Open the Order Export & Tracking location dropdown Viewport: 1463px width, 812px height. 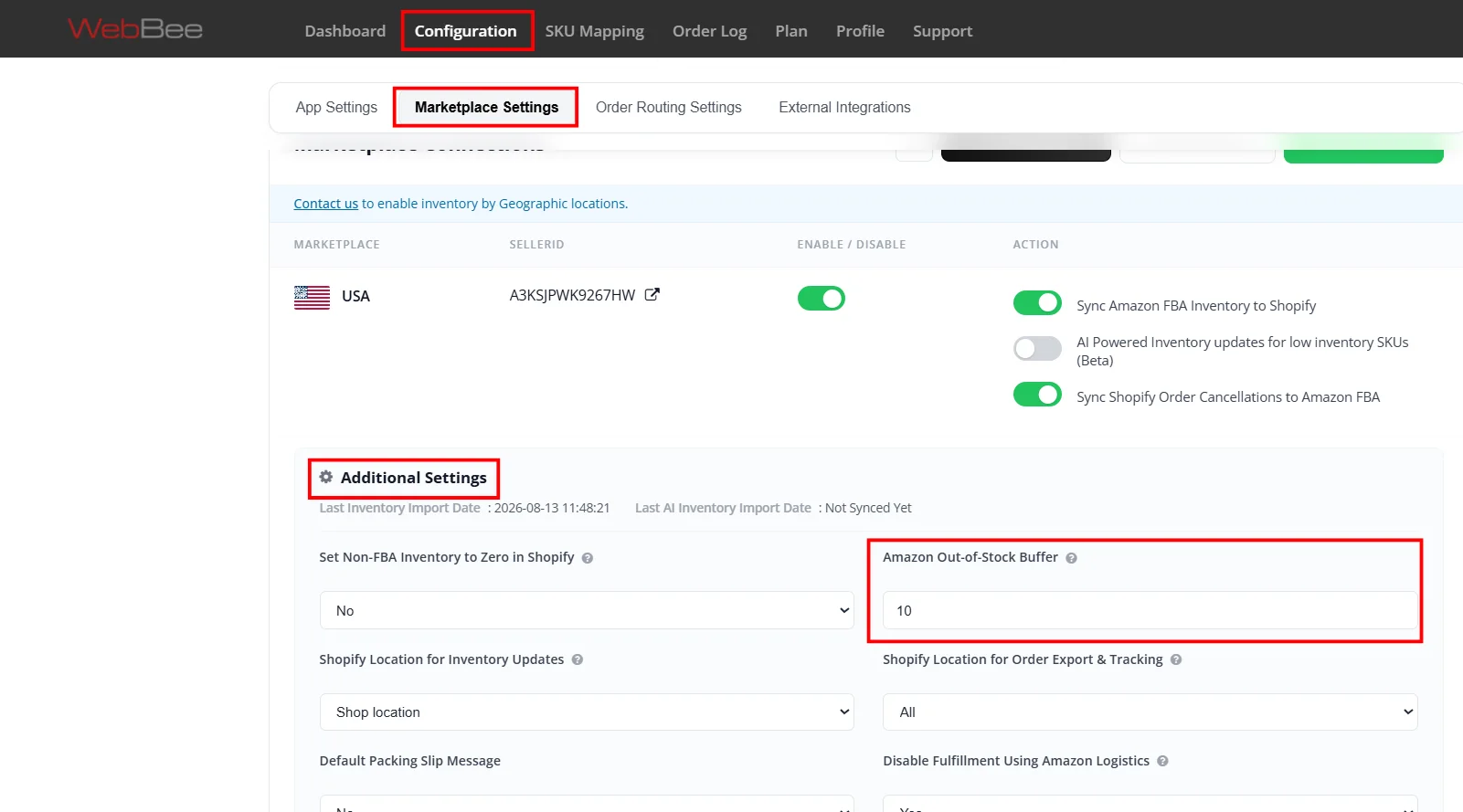[x=1150, y=712]
